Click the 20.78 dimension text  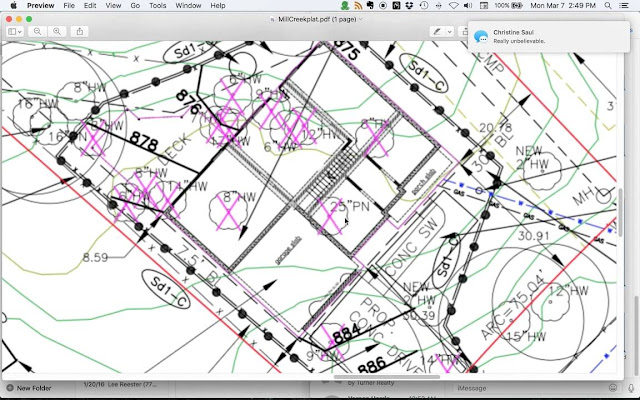pos(495,128)
